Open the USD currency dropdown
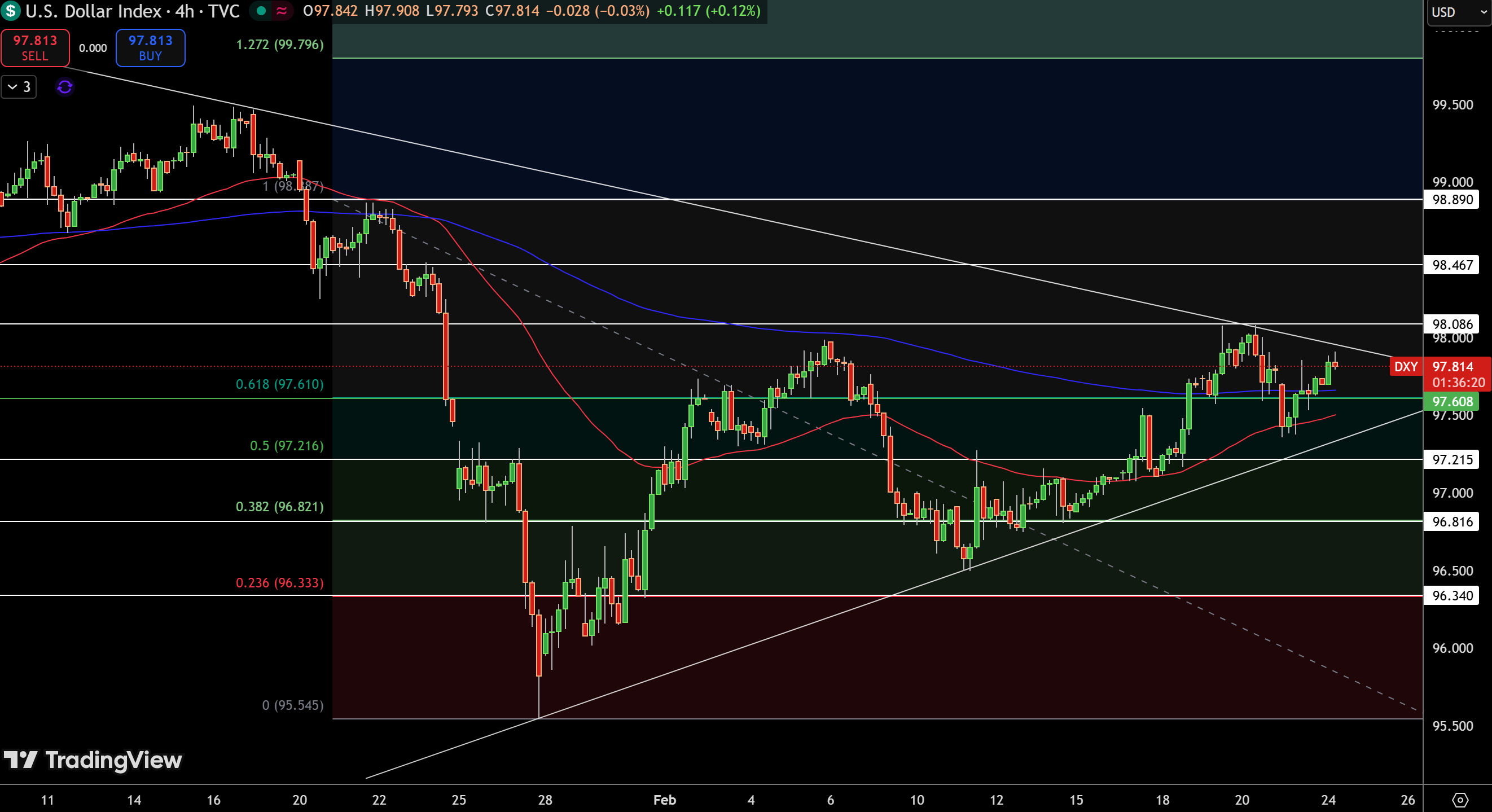Image resolution: width=1492 pixels, height=812 pixels. 1458,12
